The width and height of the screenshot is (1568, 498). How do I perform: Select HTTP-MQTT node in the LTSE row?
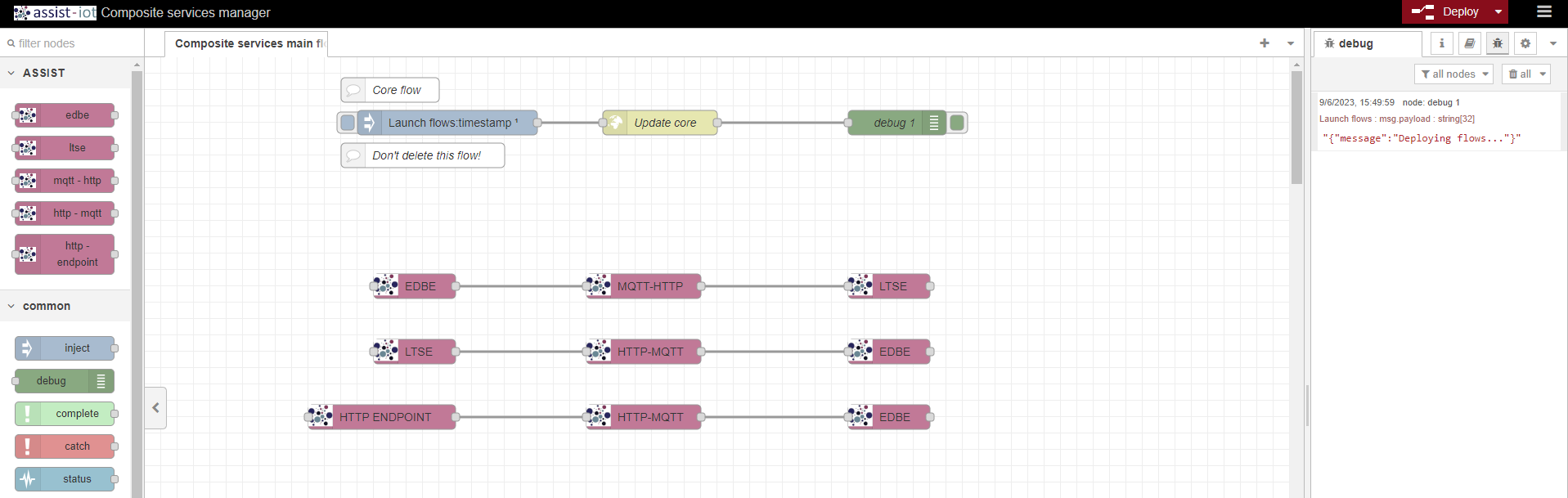point(644,352)
